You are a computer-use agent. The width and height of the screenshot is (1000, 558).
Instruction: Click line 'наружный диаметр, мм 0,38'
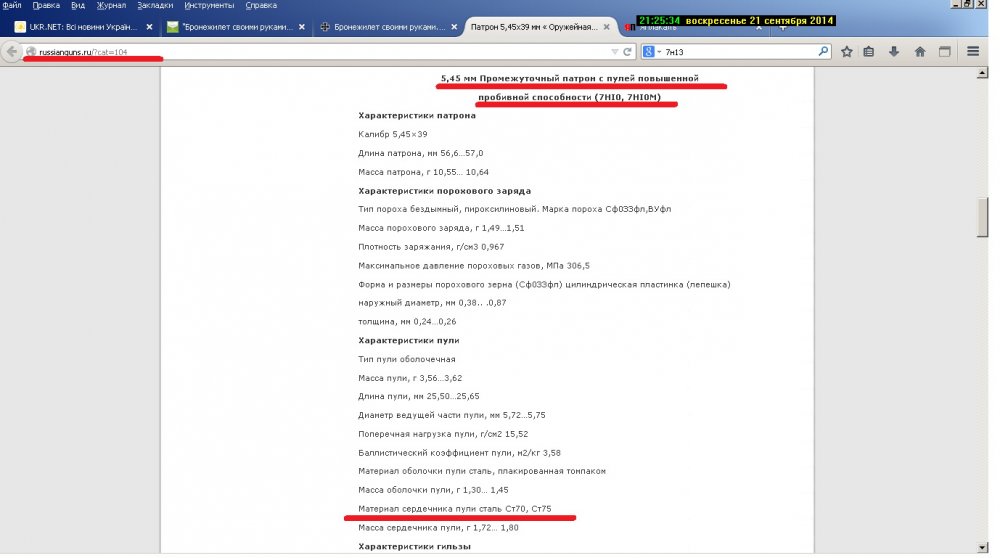tap(432, 302)
